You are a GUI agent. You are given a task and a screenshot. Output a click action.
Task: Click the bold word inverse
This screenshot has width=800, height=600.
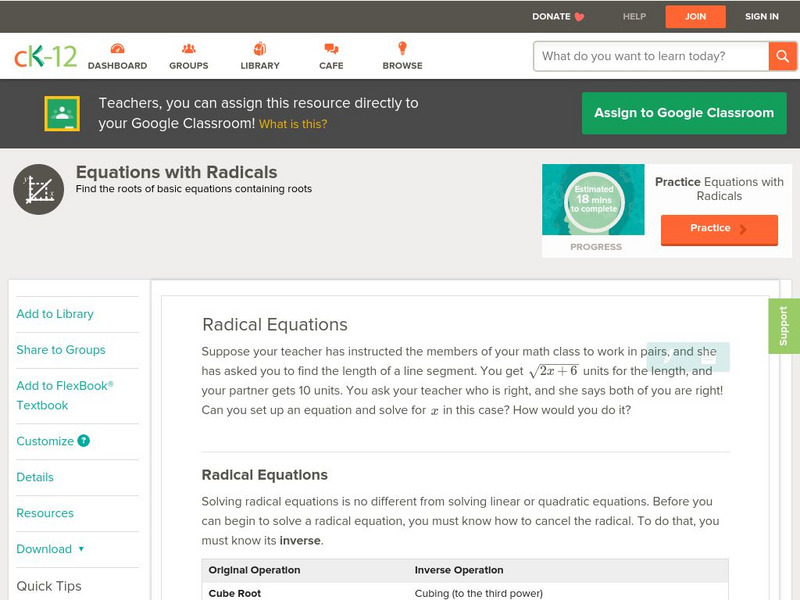pyautogui.click(x=300, y=540)
